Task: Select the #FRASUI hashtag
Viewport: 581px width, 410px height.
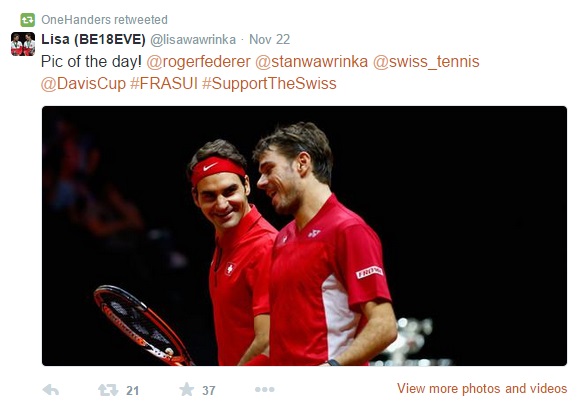Action: [x=164, y=83]
